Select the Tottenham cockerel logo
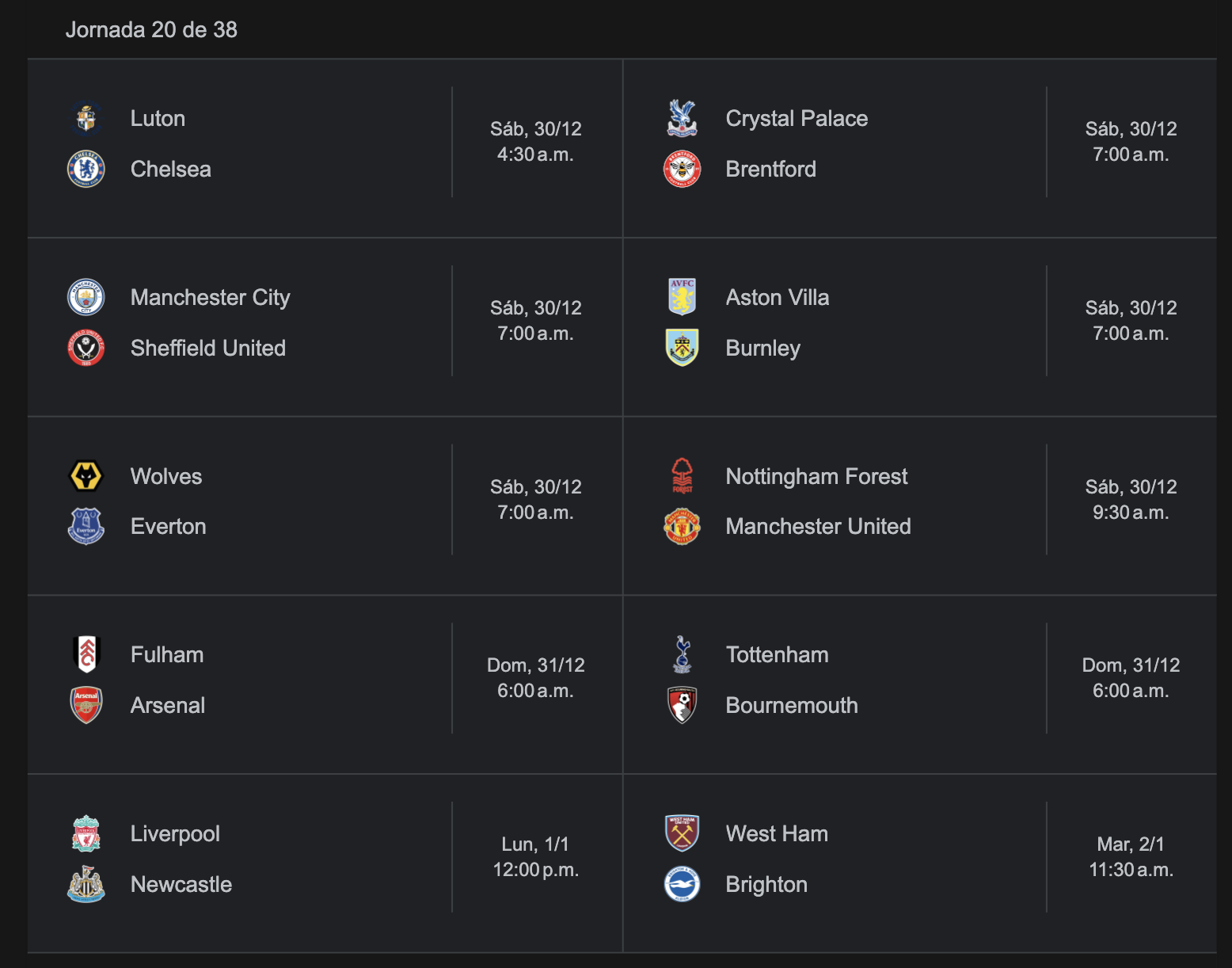This screenshot has width=1232, height=968. 682,654
